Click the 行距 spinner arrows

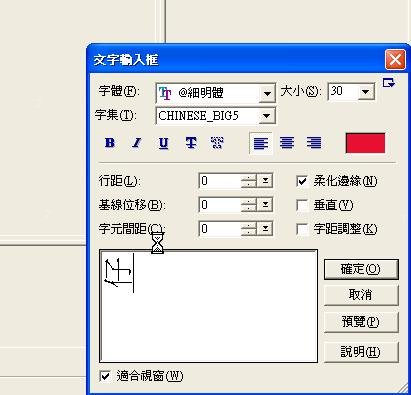coord(249,181)
